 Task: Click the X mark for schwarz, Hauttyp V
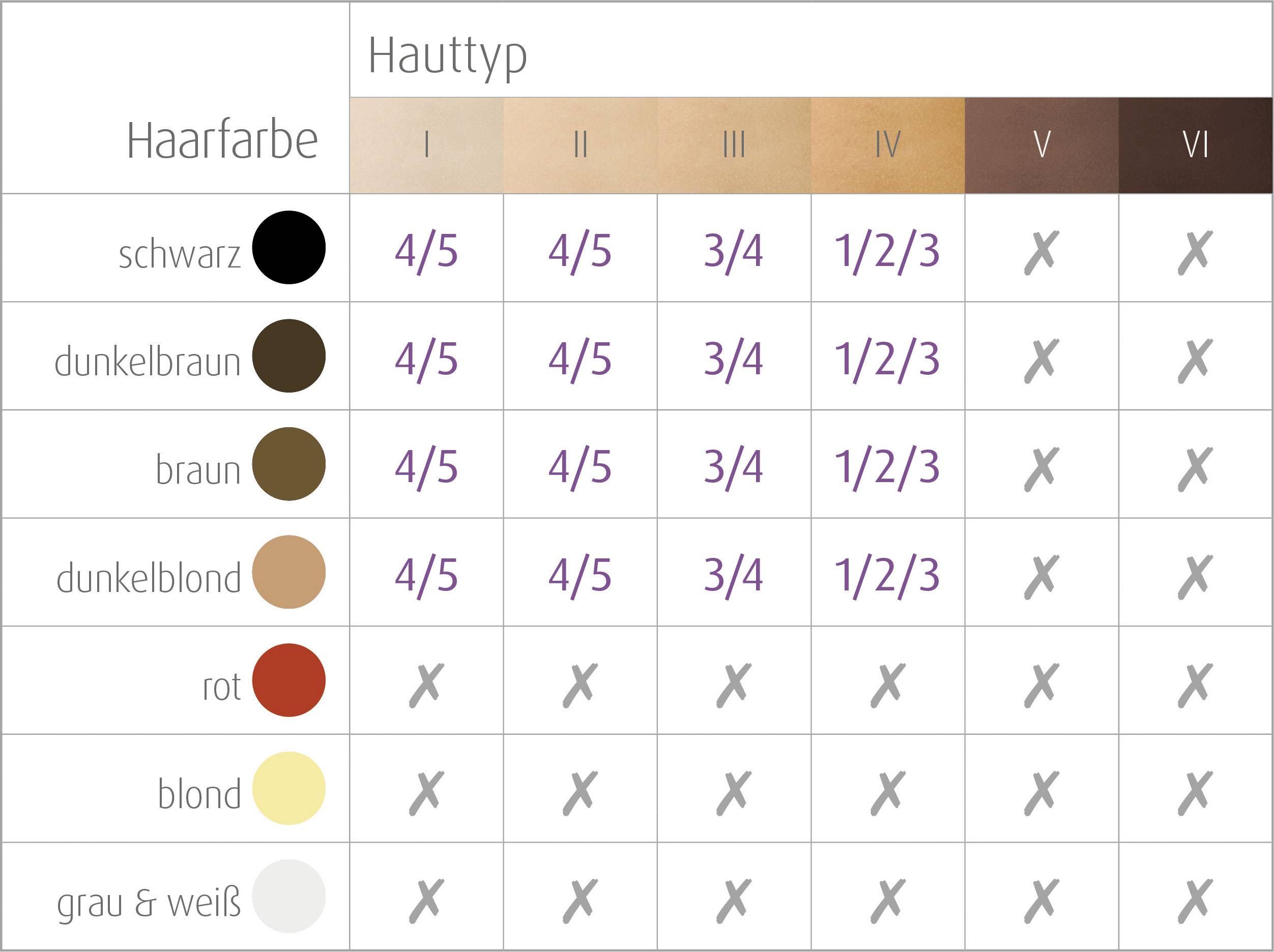[1041, 252]
